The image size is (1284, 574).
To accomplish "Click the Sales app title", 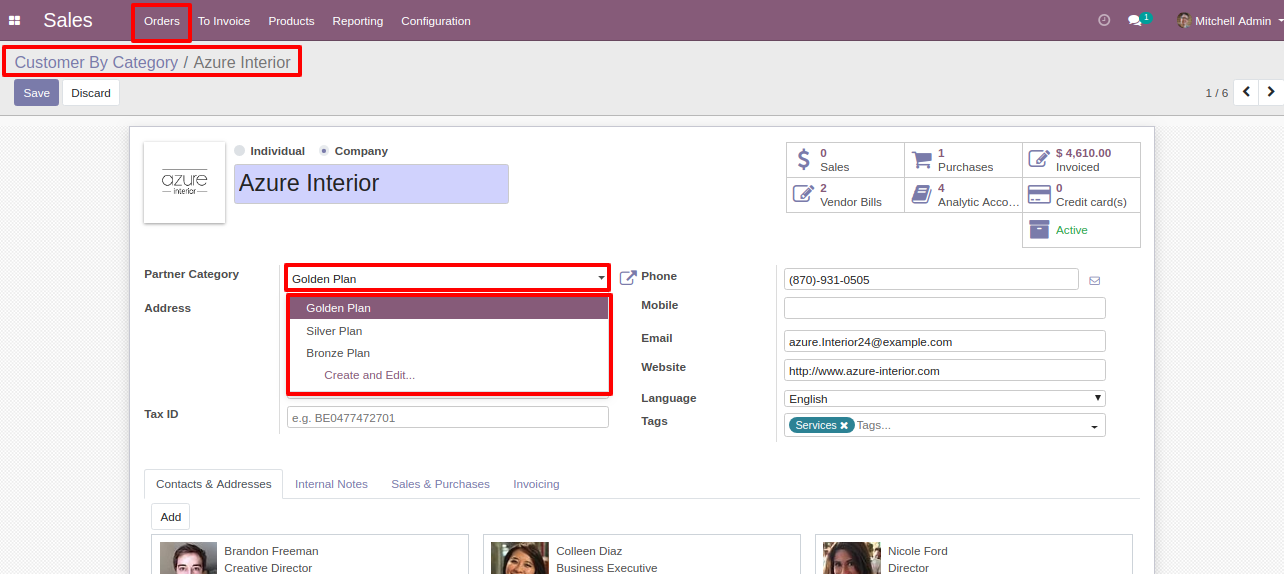I will pyautogui.click(x=68, y=20).
